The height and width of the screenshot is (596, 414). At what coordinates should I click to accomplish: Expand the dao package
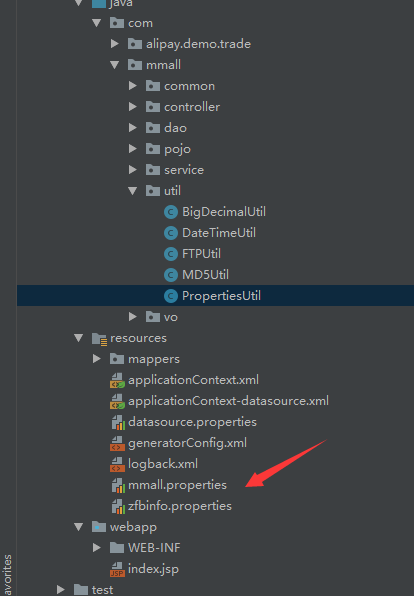coord(132,128)
